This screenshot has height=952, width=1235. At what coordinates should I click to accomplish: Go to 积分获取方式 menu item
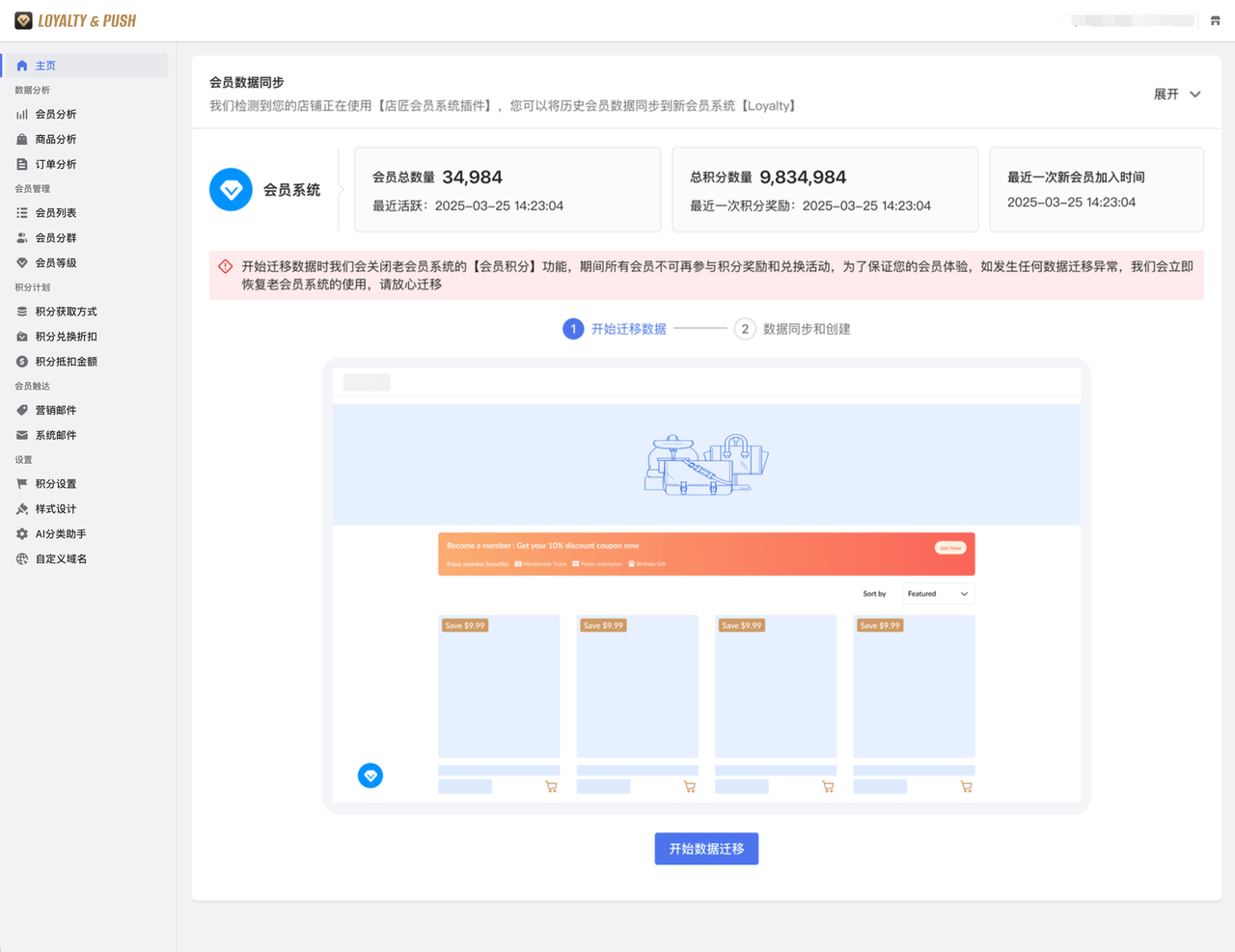[66, 312]
